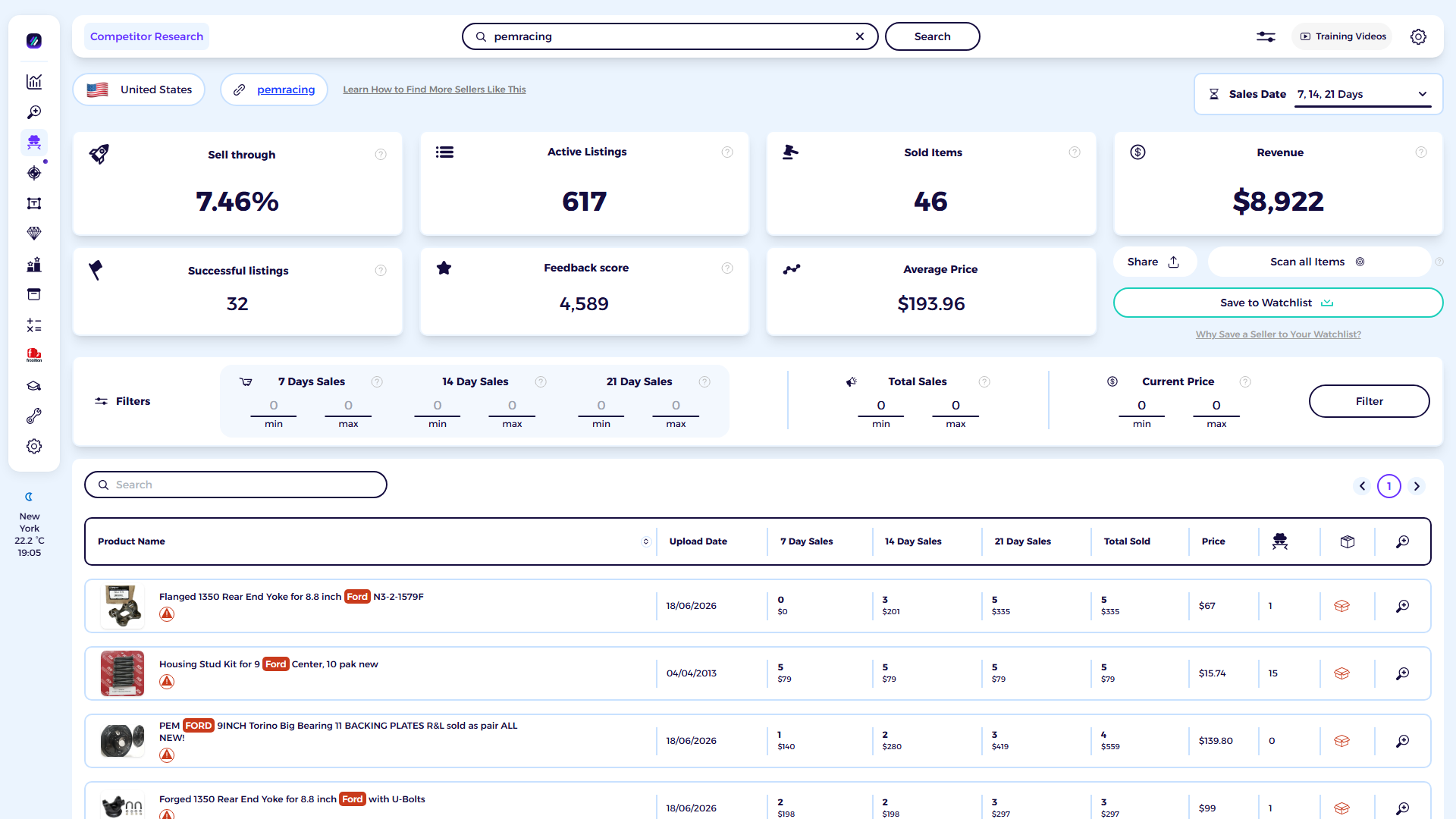Select the competitor research spy sidebar icon
Viewport: 1456px width, 819px height.
[x=34, y=143]
